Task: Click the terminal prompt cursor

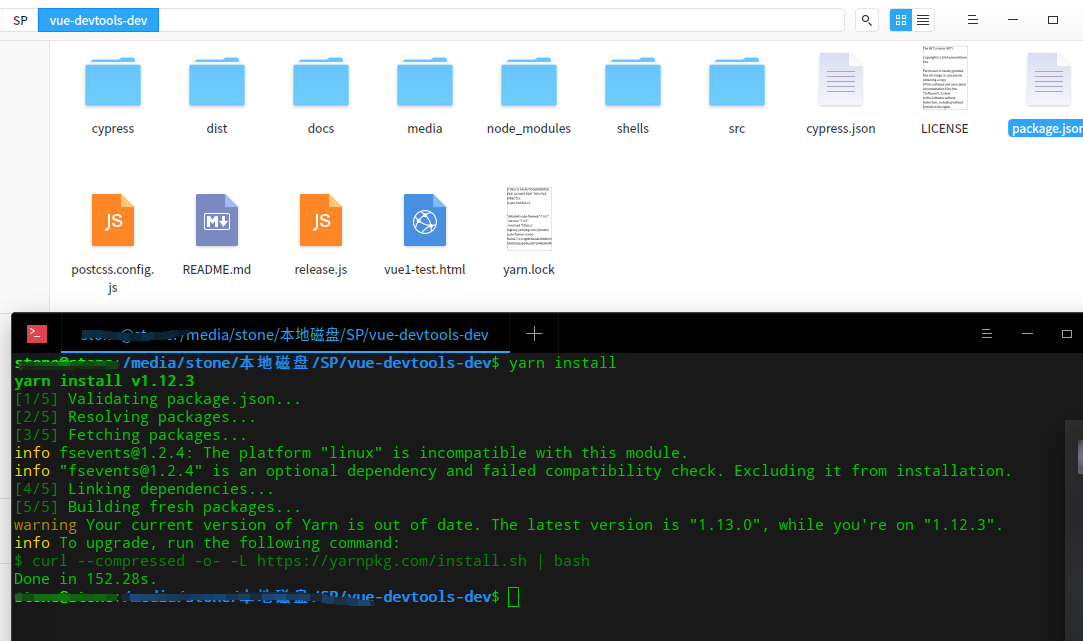Action: 513,597
